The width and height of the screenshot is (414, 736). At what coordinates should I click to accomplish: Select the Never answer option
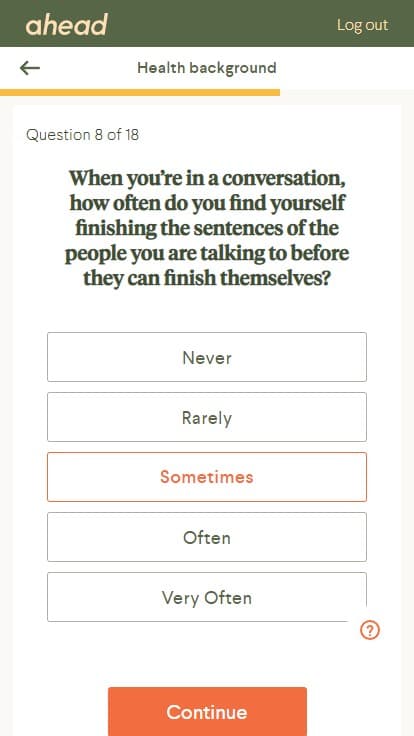tap(207, 357)
